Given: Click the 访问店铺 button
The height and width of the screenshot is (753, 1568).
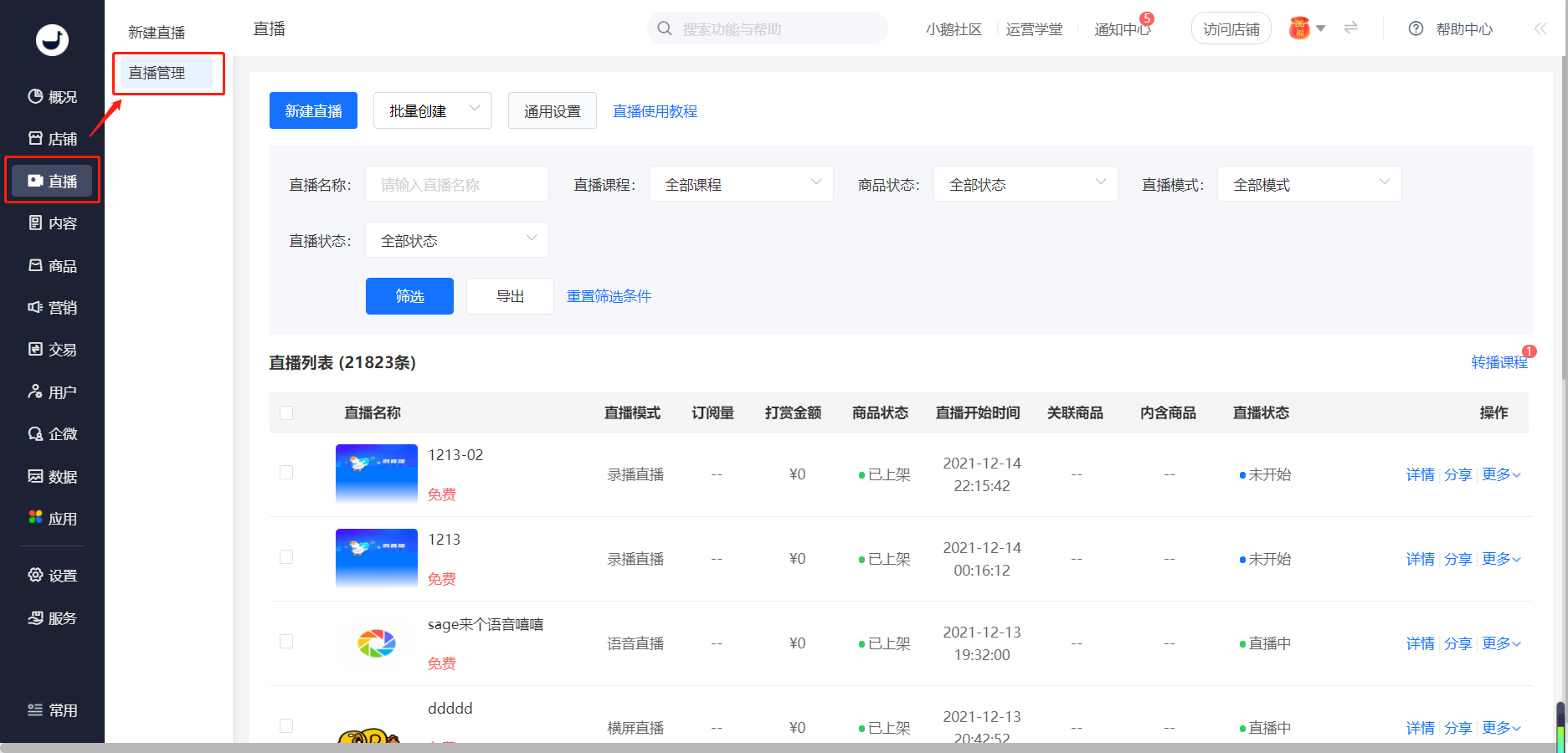Looking at the screenshot, I should [1231, 29].
